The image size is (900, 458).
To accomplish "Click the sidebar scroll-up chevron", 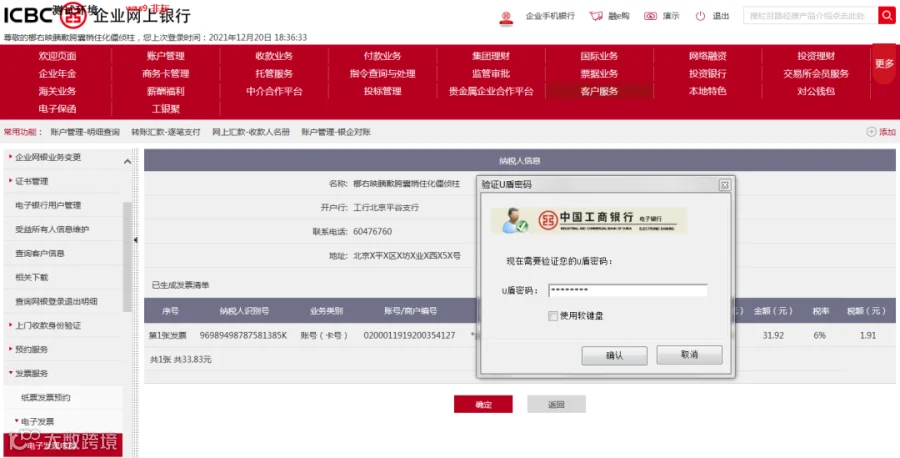I will click(127, 162).
